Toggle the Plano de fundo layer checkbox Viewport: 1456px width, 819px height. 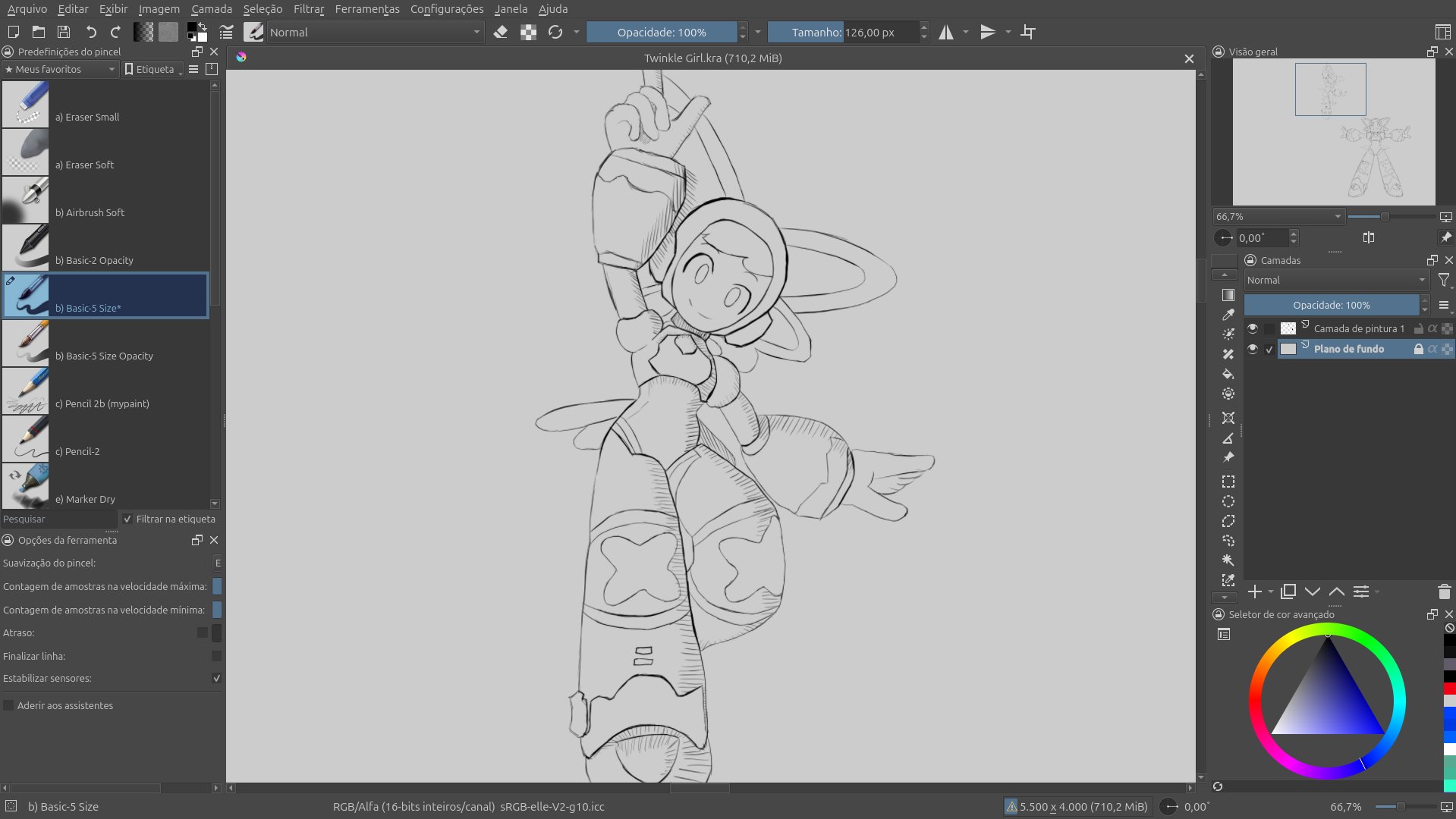pos(1269,349)
